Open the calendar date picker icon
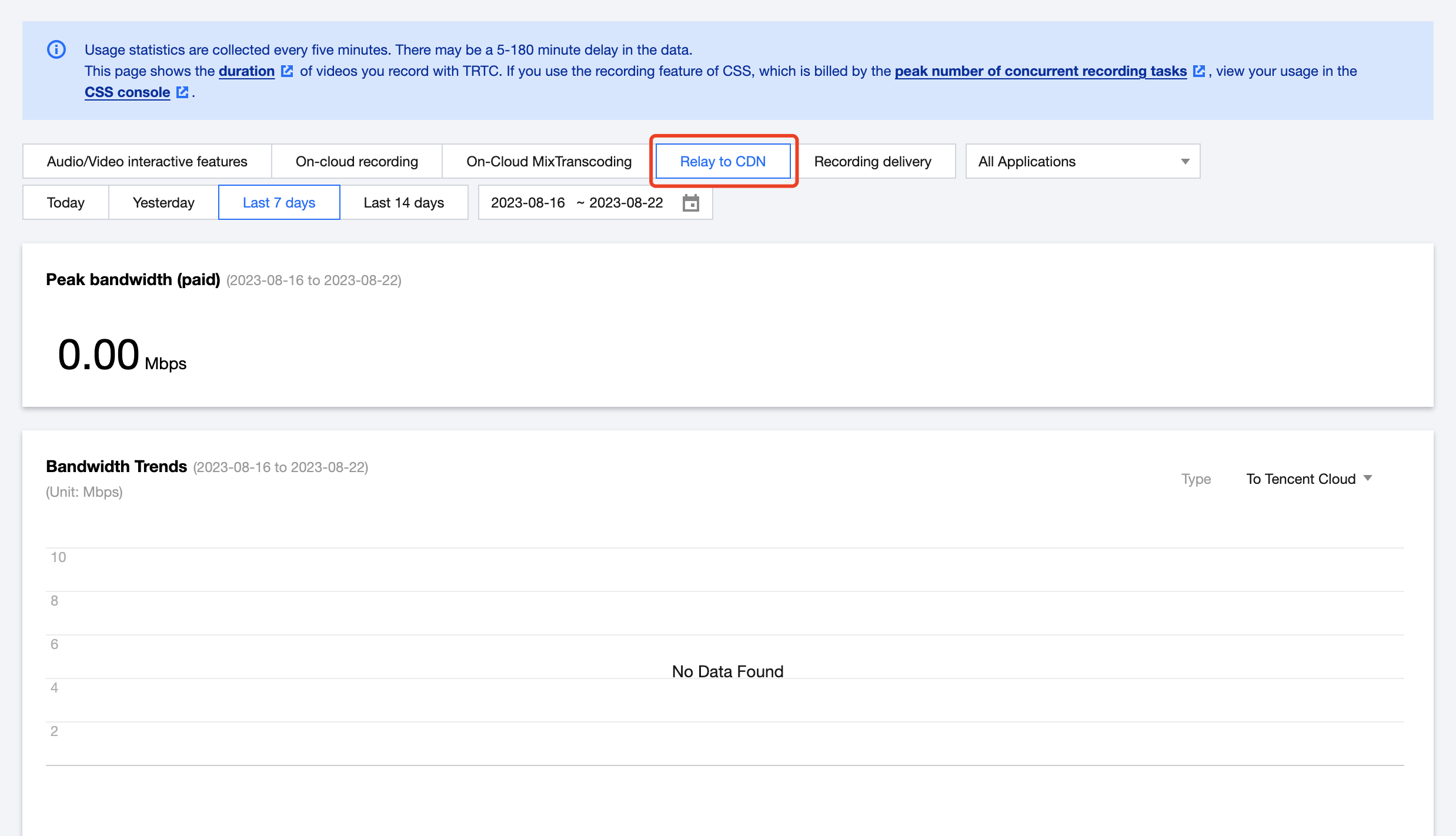Viewport: 1456px width, 836px height. (690, 203)
